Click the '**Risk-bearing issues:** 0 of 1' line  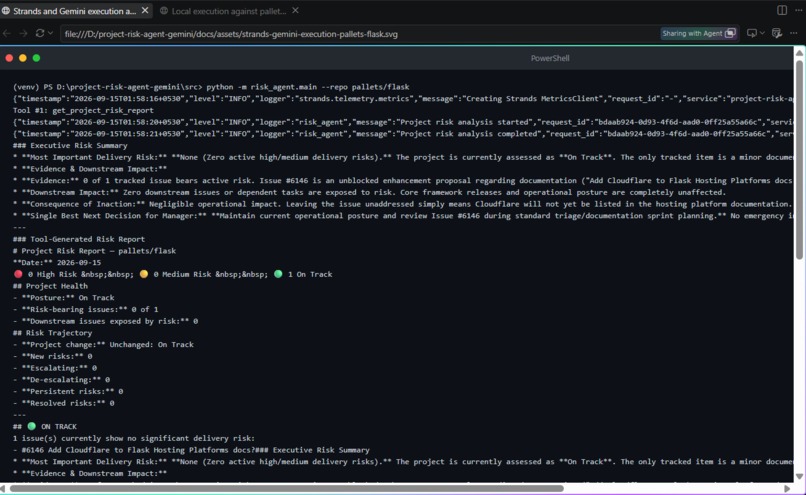(x=85, y=309)
